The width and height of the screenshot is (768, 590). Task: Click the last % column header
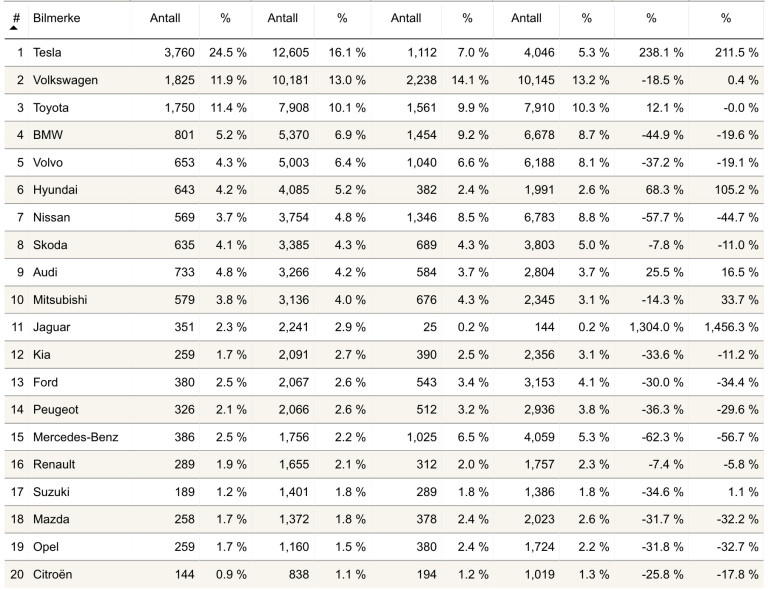726,18
